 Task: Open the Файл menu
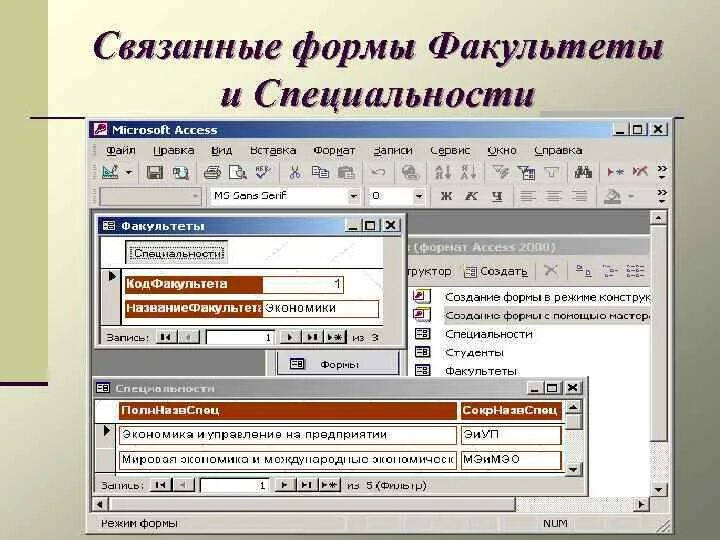120,150
